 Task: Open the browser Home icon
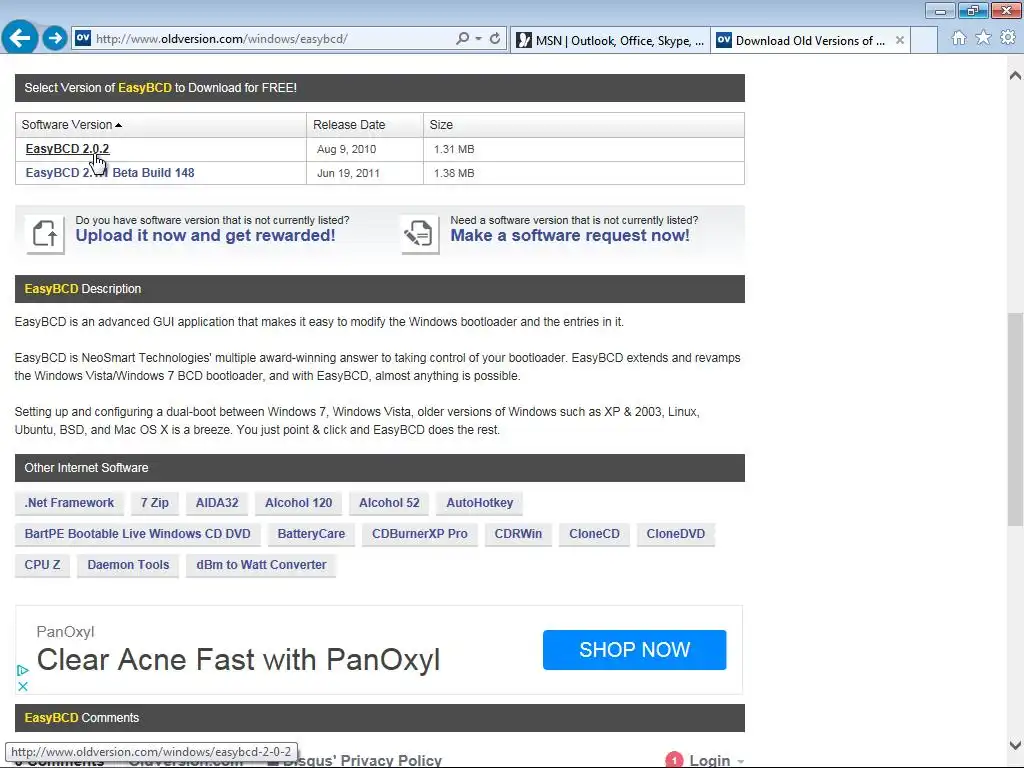(x=959, y=38)
